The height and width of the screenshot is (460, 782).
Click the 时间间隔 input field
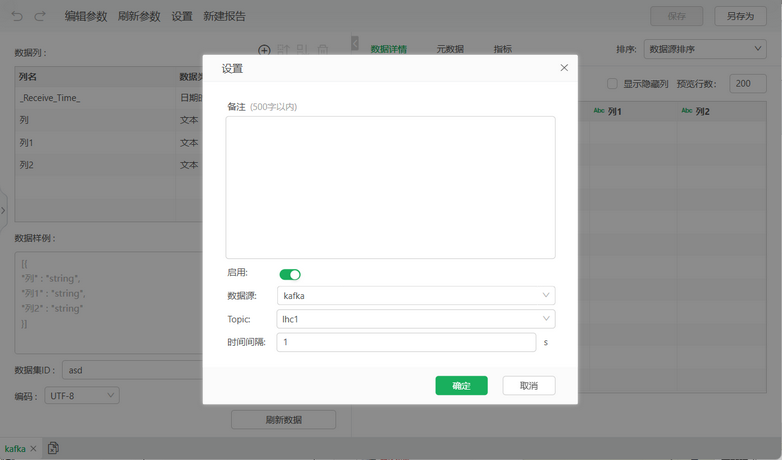[x=406, y=342]
